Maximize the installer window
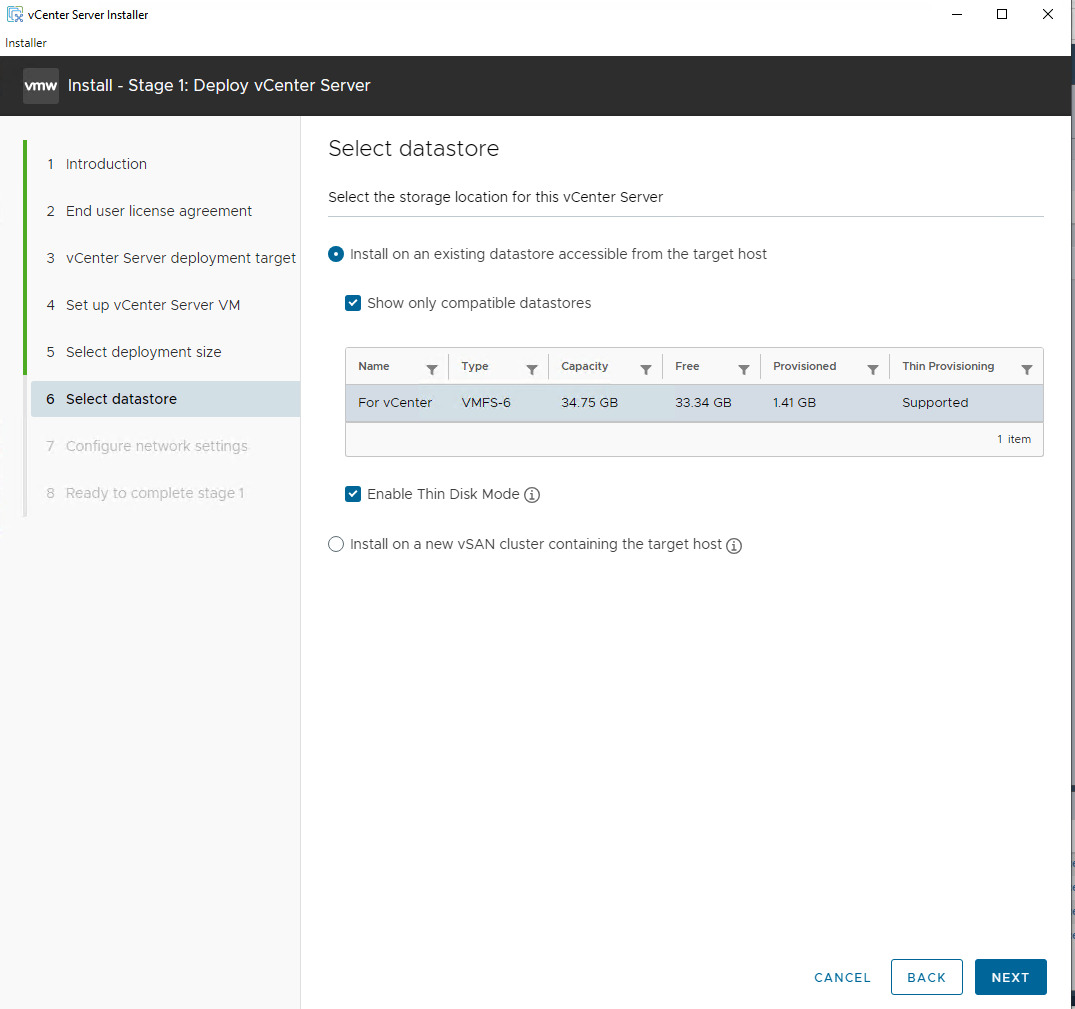 click(1002, 14)
